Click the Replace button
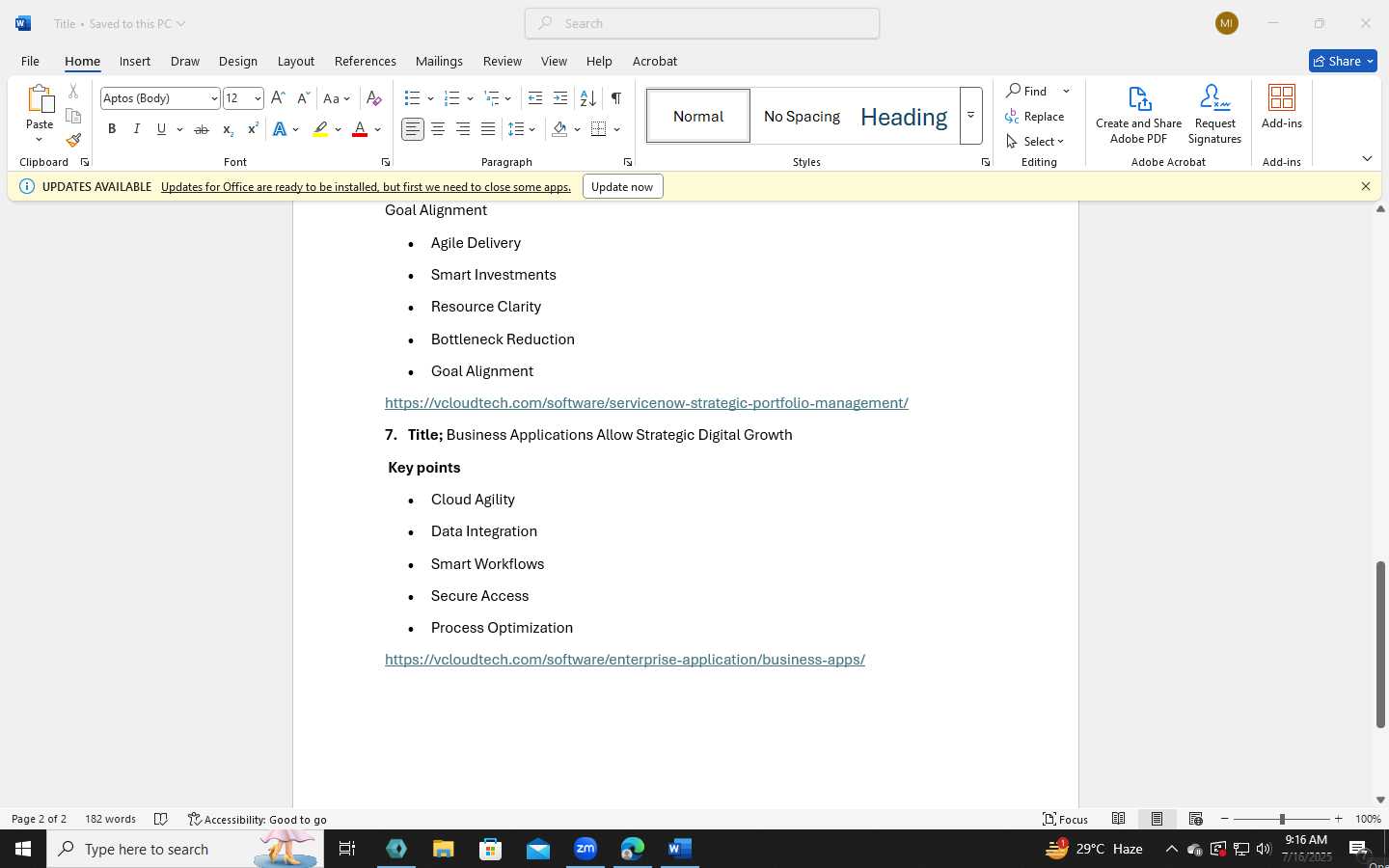This screenshot has width=1389, height=868. (x=1035, y=117)
